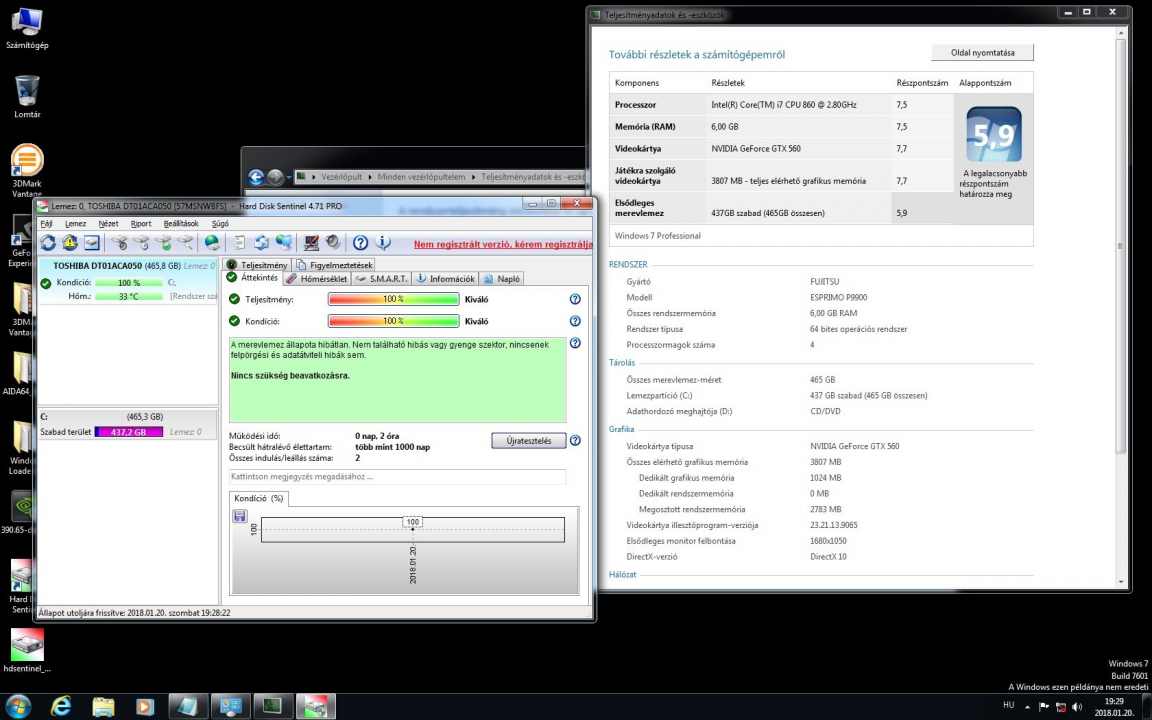Open the 3DMark Vantage desktop shortcut
The height and width of the screenshot is (720, 1152).
(27, 170)
